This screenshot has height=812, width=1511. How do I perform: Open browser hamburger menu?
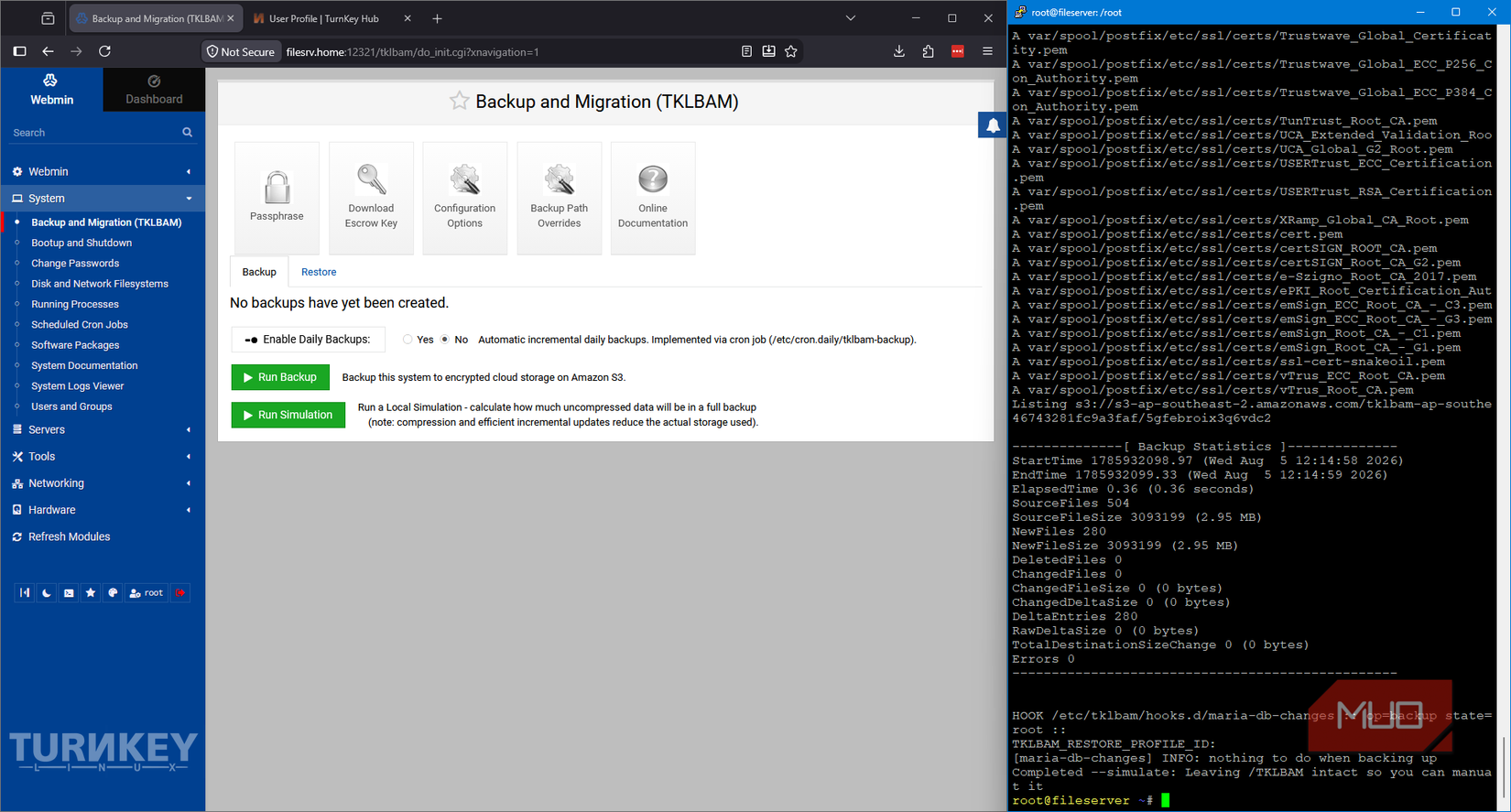[x=987, y=51]
